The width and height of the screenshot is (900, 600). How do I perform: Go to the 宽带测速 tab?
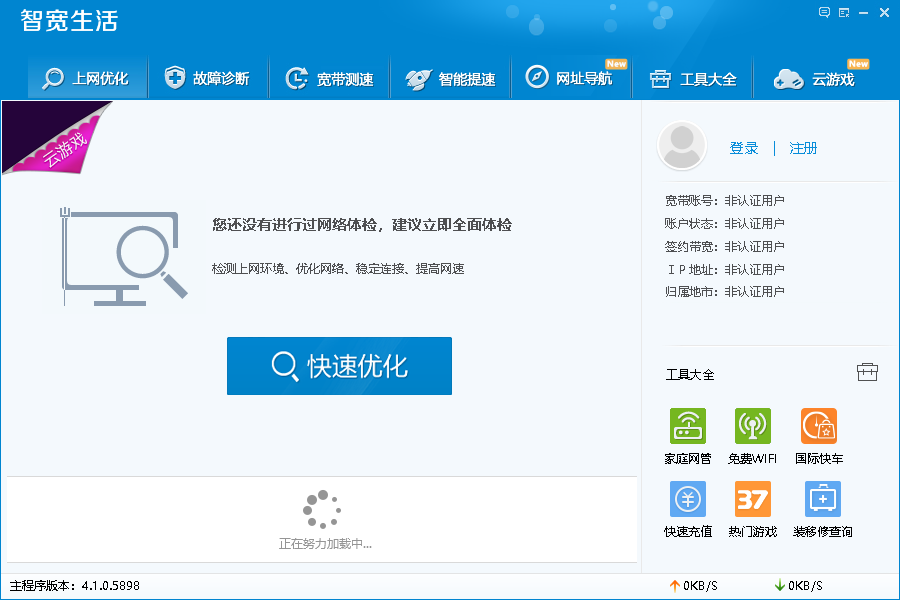[x=329, y=78]
